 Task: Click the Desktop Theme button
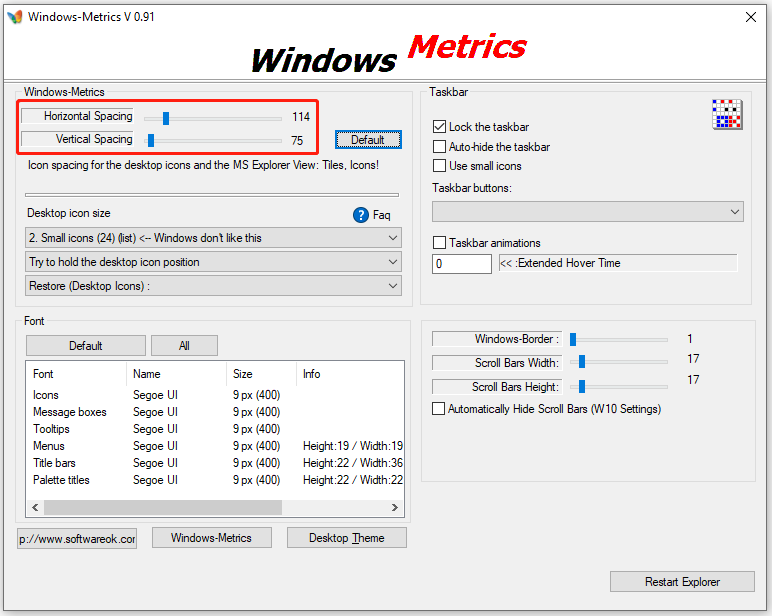pyautogui.click(x=346, y=538)
